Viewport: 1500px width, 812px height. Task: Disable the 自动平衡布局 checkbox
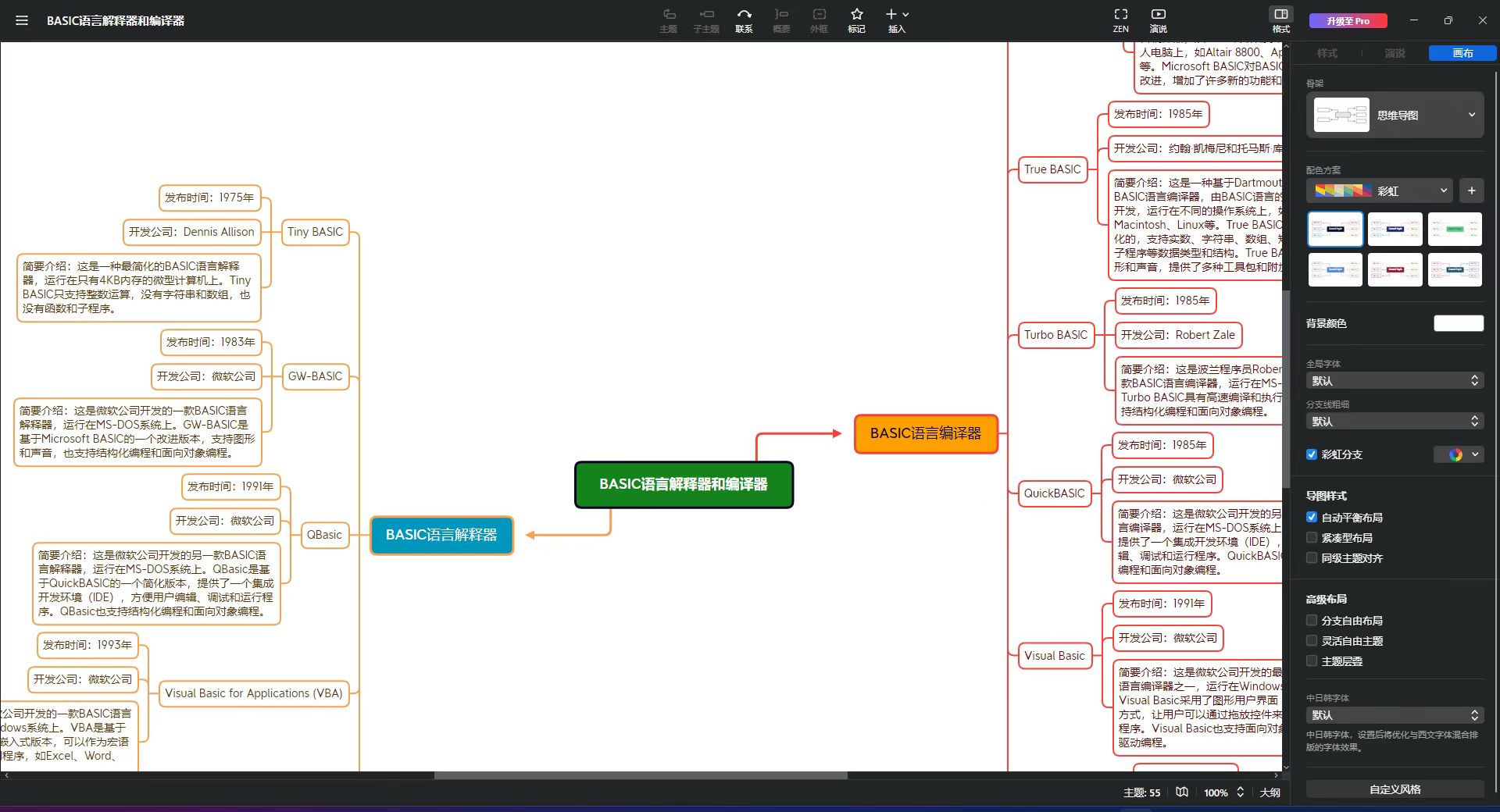pos(1312,518)
